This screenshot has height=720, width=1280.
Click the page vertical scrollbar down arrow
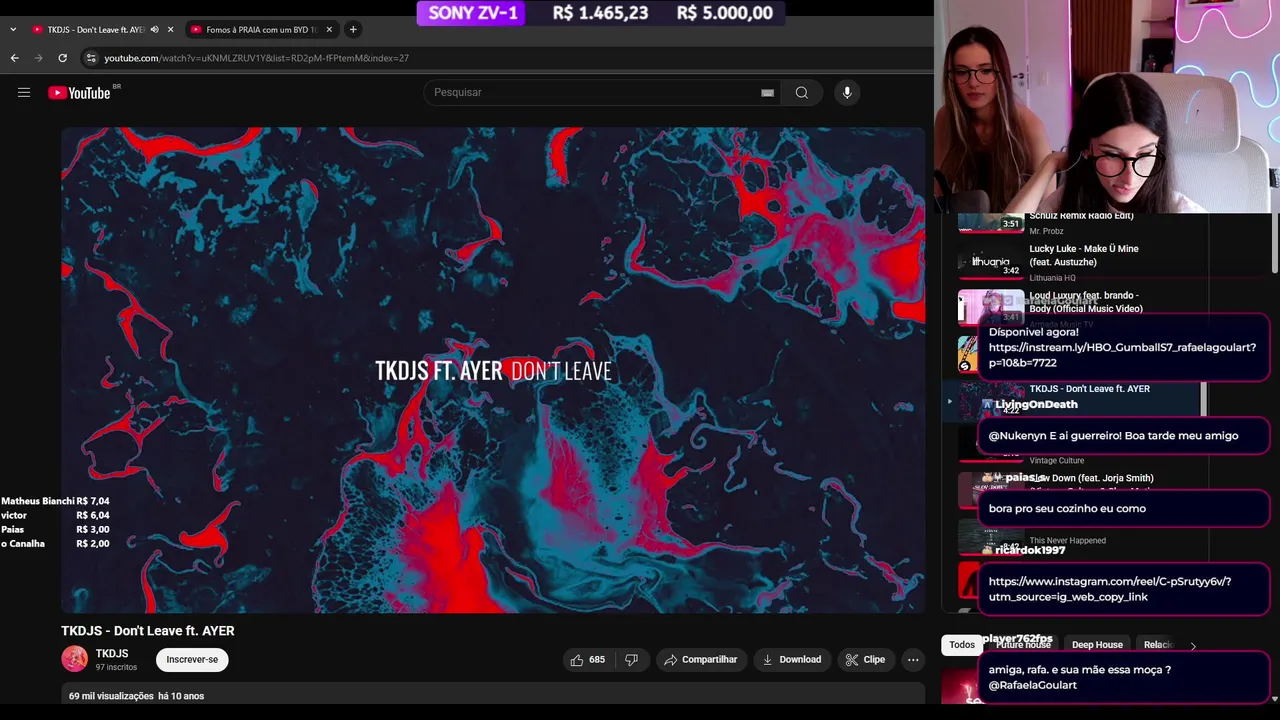click(1274, 698)
